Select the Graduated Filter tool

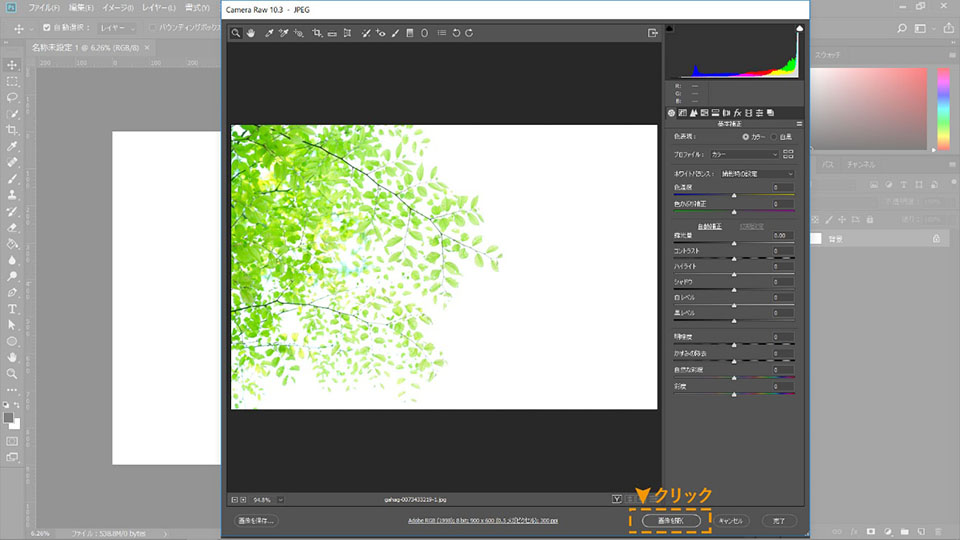tap(410, 33)
